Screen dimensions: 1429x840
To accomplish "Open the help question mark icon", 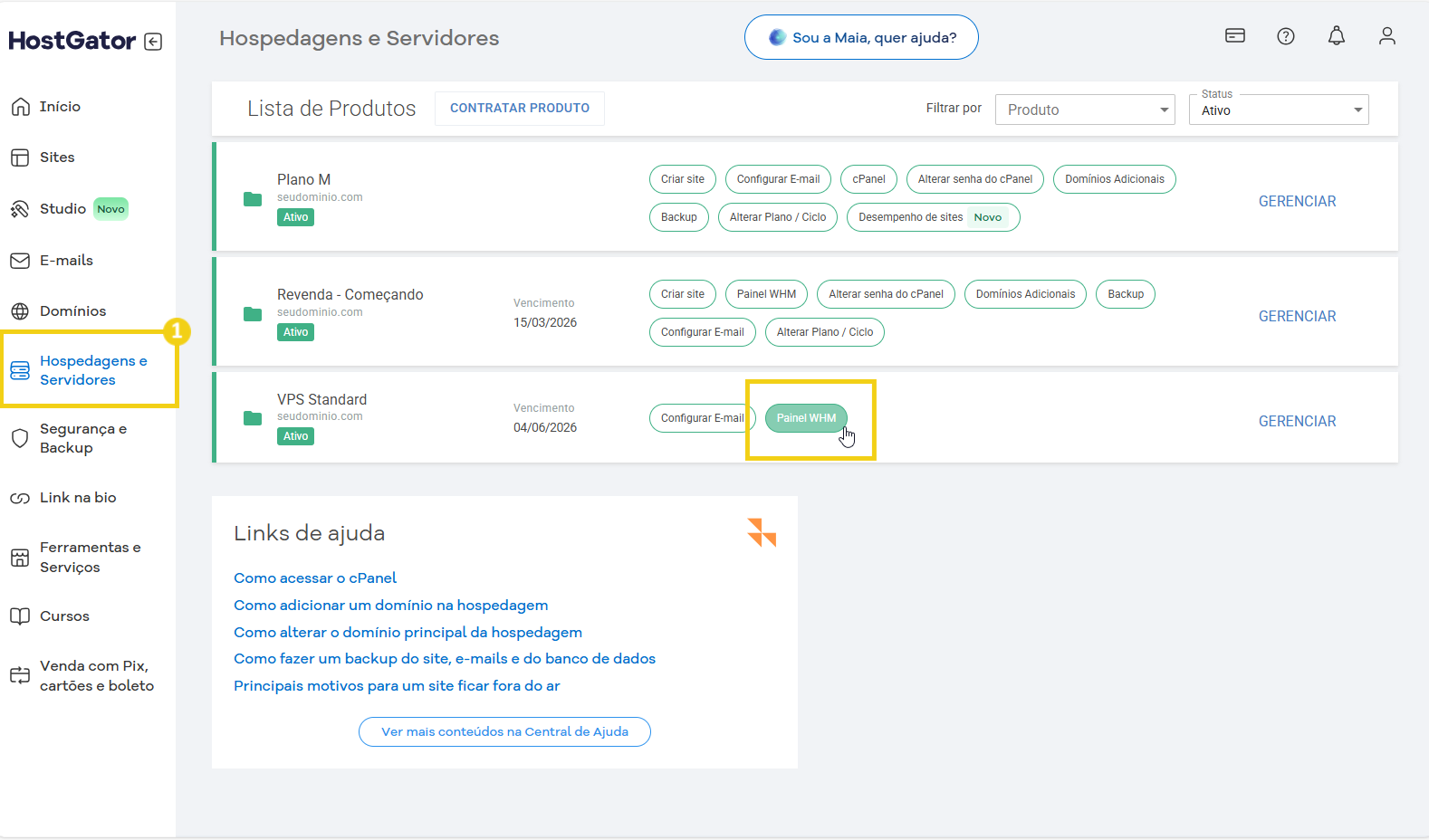I will tap(1286, 36).
